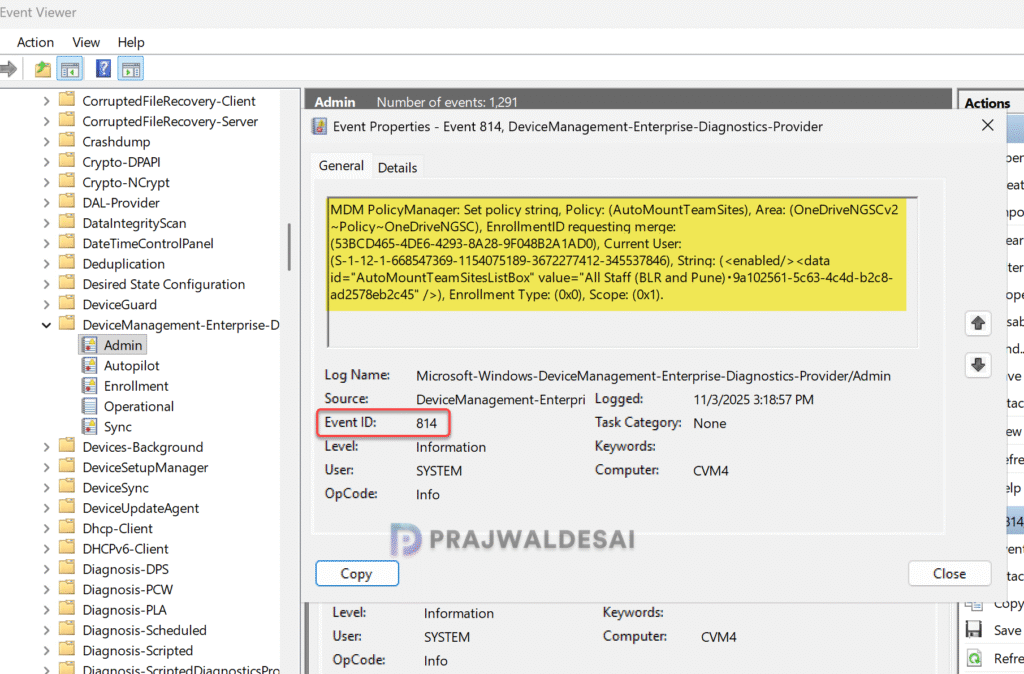Expand the DAL-Provider node
The image size is (1024, 674).
click(46, 202)
